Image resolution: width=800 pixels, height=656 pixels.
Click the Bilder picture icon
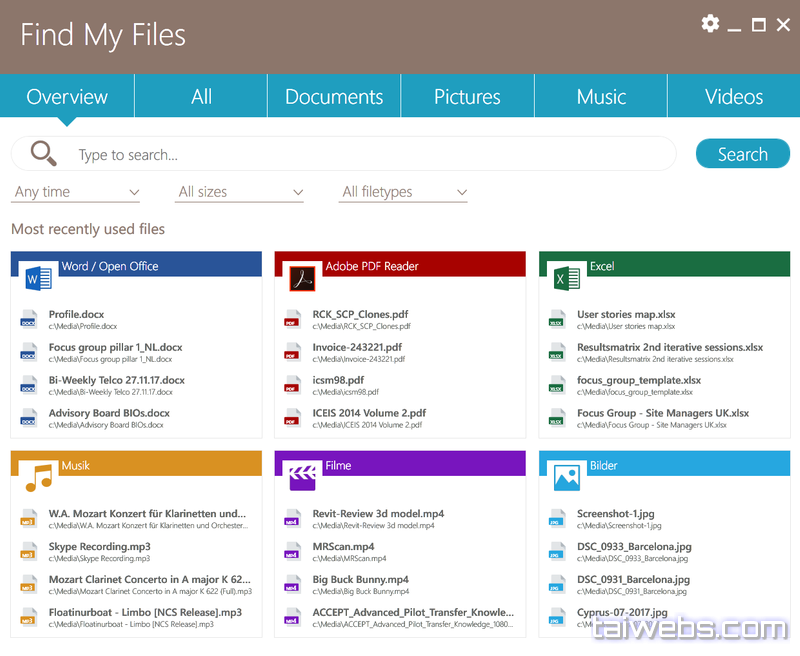click(566, 477)
